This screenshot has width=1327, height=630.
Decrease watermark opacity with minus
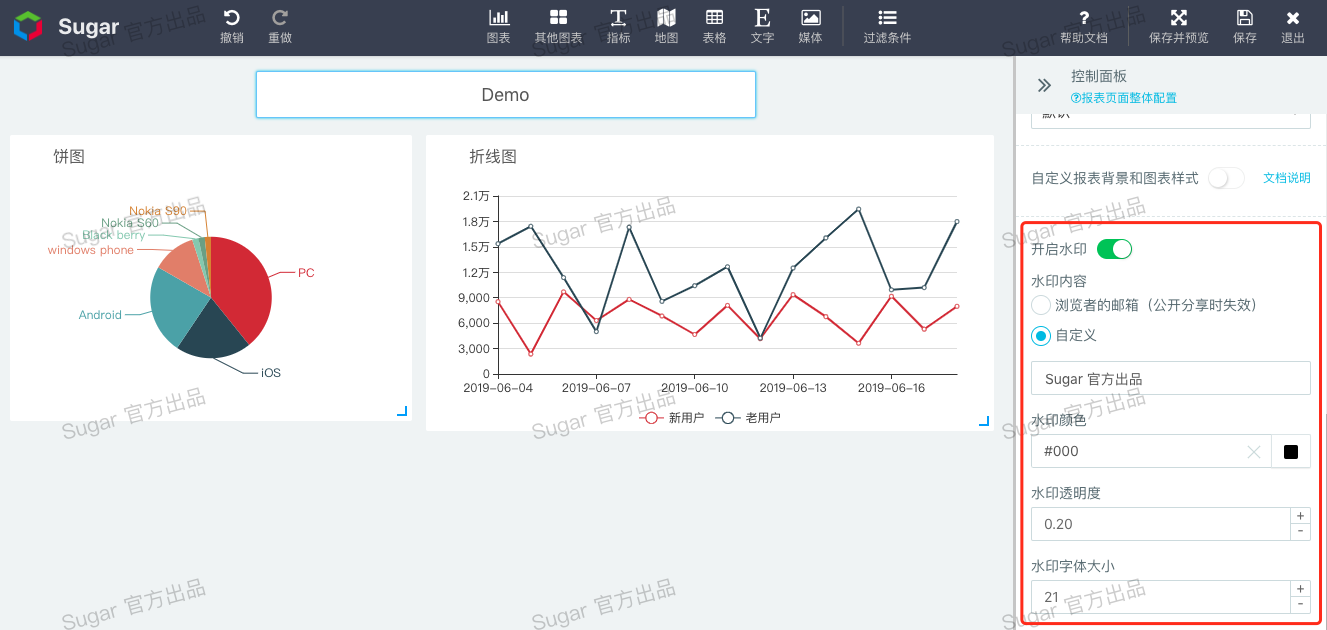click(1300, 532)
